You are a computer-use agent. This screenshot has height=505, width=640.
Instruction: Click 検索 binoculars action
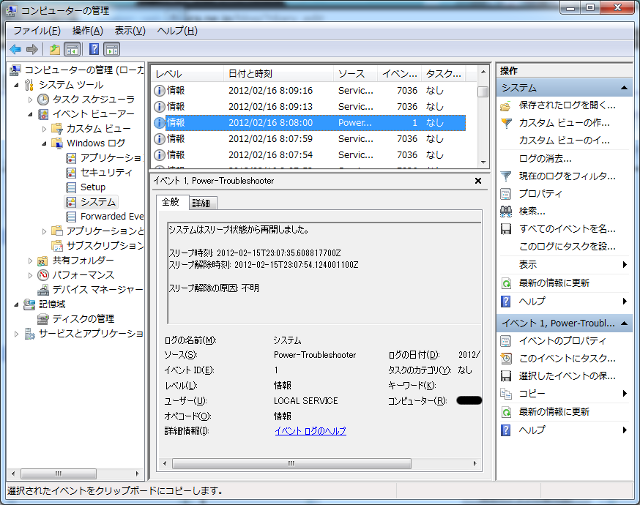coord(532,211)
